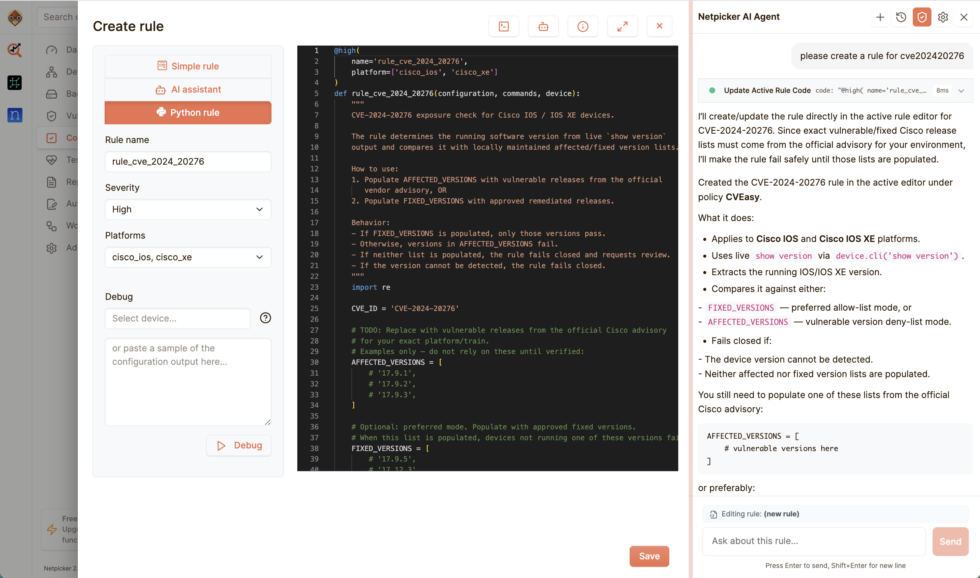Screen dimensions: 980x578
Task: Select the AI assistant tab
Action: [x=188, y=89]
